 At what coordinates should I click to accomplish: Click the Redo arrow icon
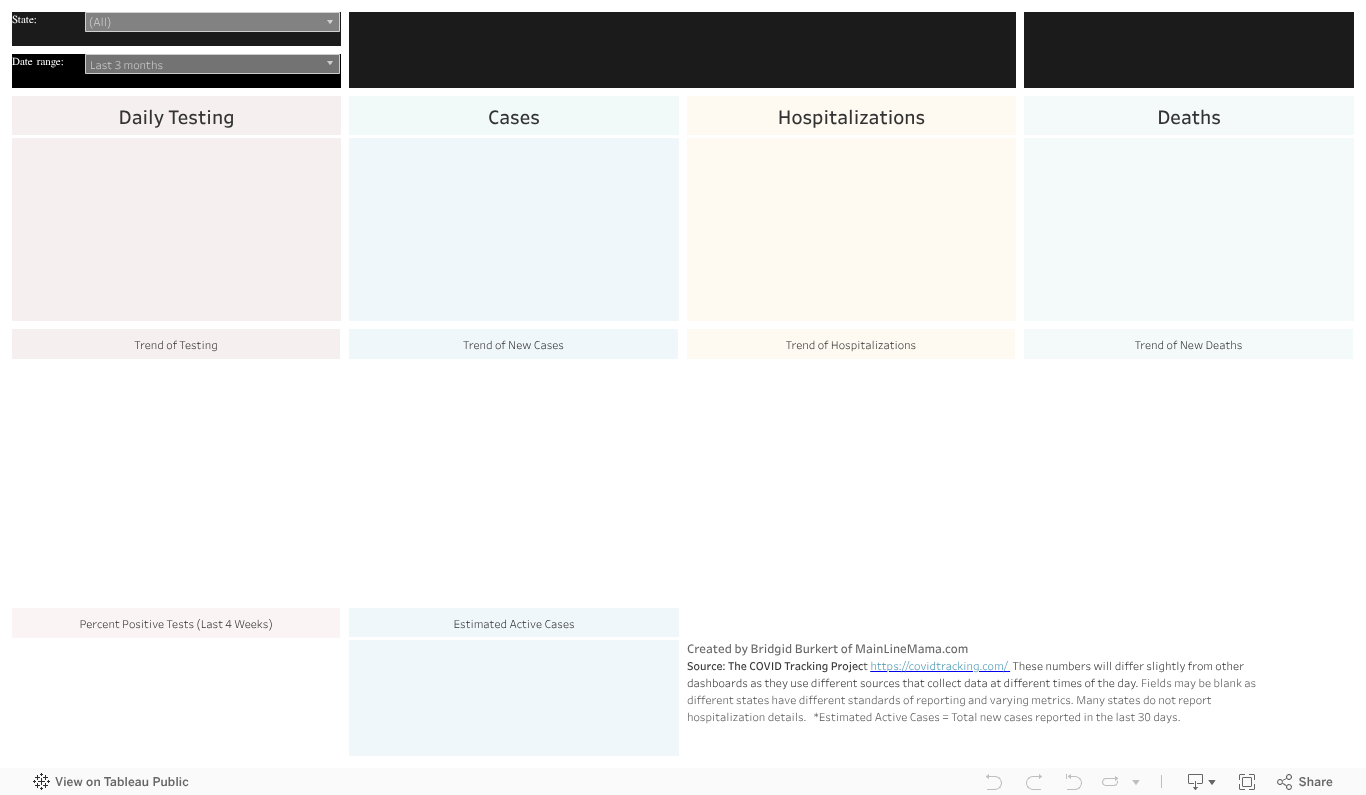(1034, 782)
